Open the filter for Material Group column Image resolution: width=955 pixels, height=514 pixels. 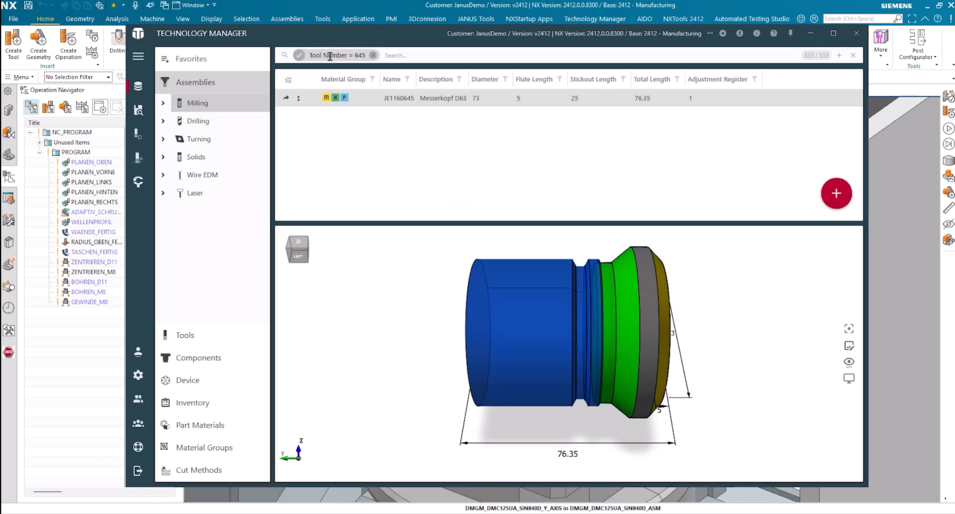[x=372, y=79]
